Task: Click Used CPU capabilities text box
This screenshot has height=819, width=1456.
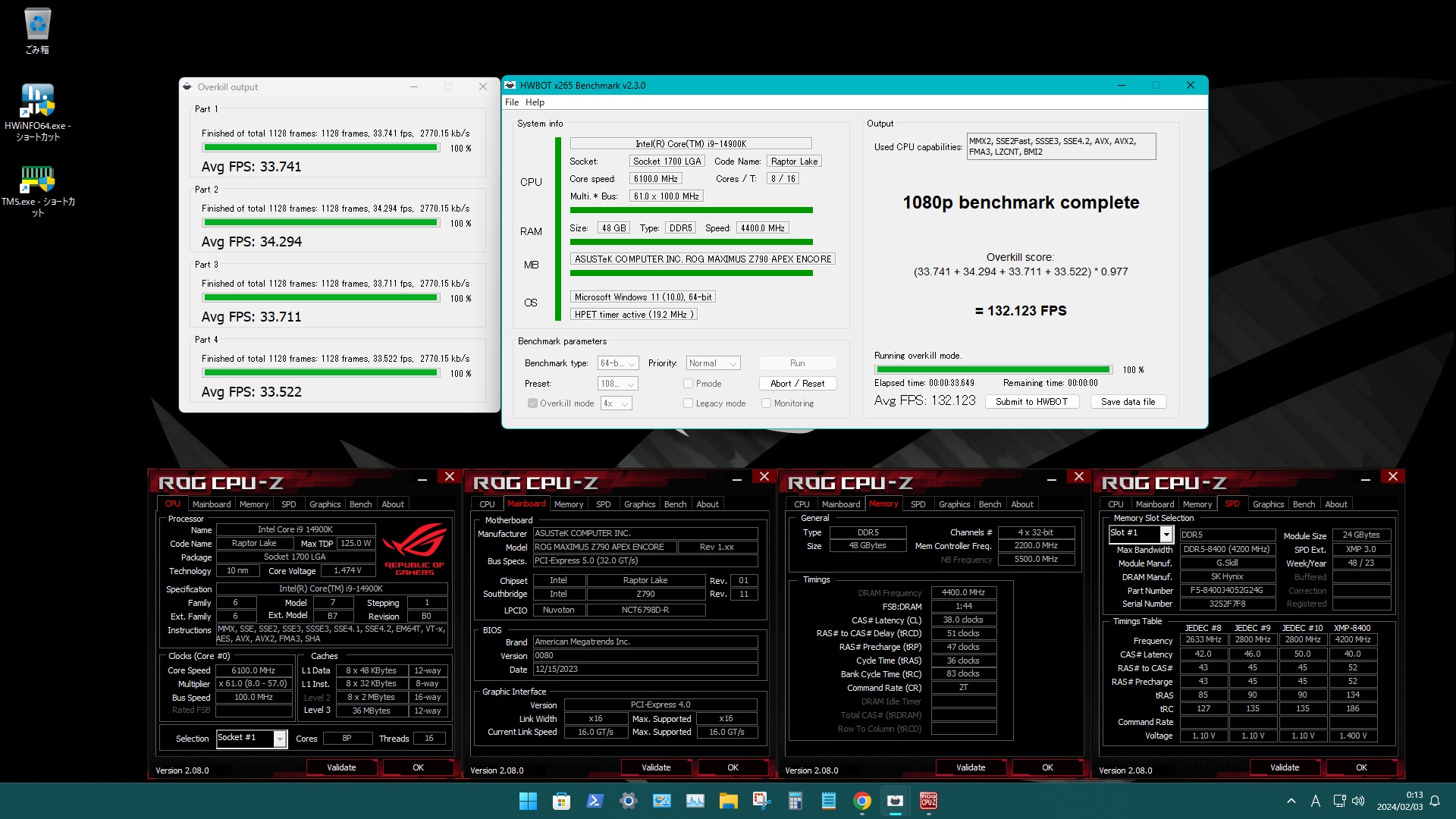Action: tap(1061, 146)
